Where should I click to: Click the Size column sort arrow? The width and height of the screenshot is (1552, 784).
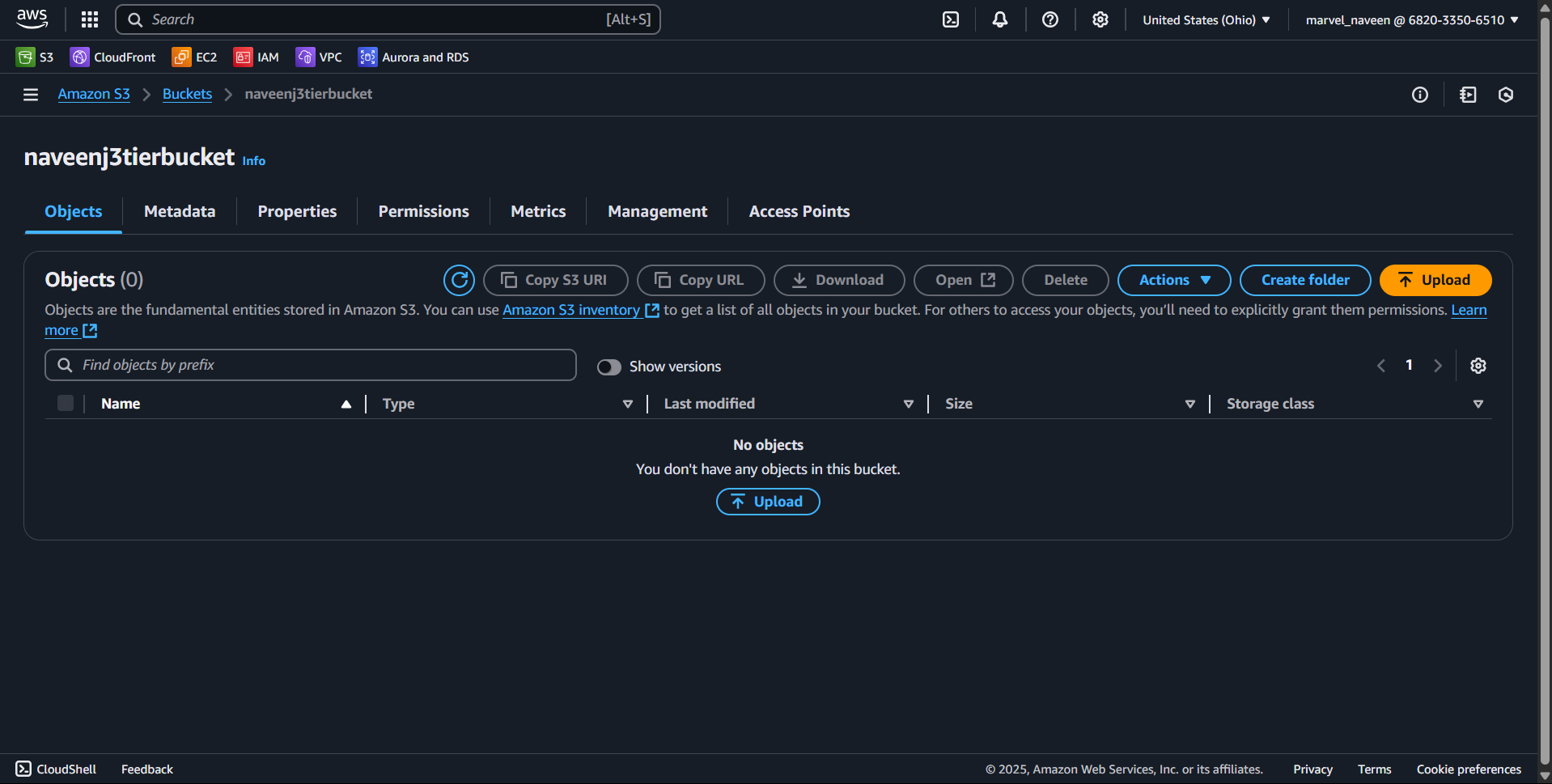(1190, 405)
